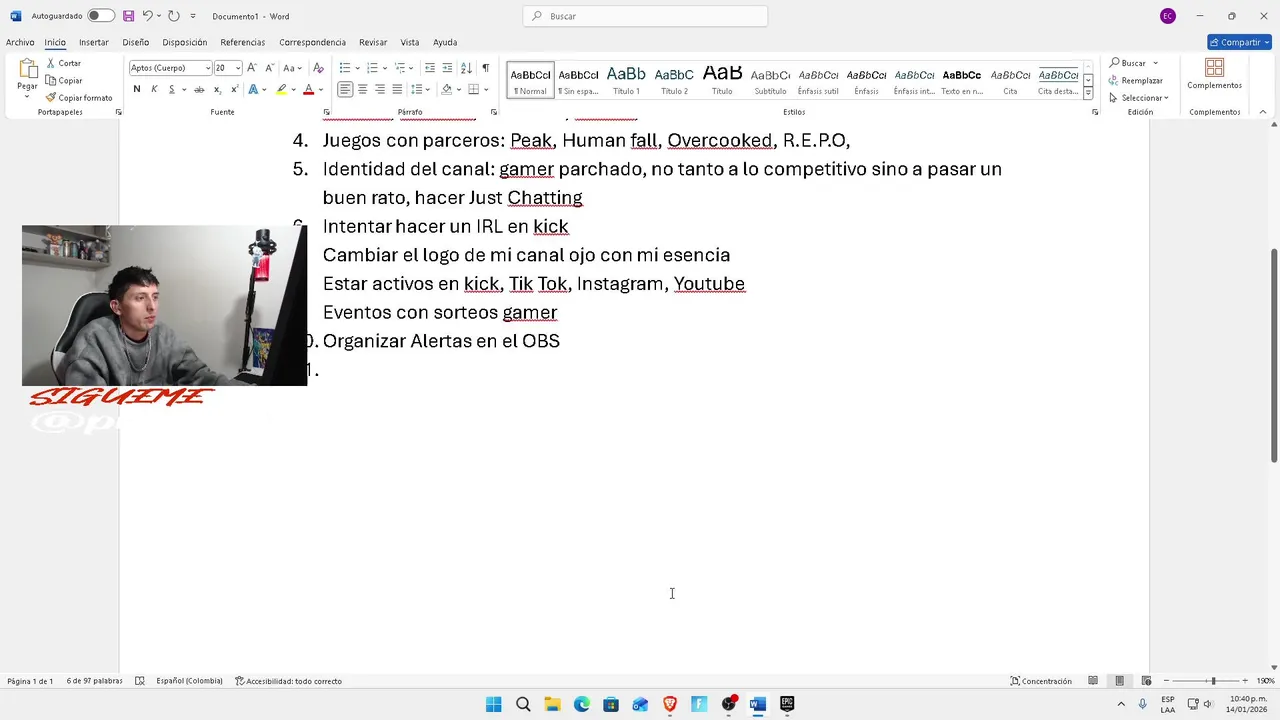Apply yellow text highlight color
Viewport: 1280px width, 720px height.
[282, 89]
